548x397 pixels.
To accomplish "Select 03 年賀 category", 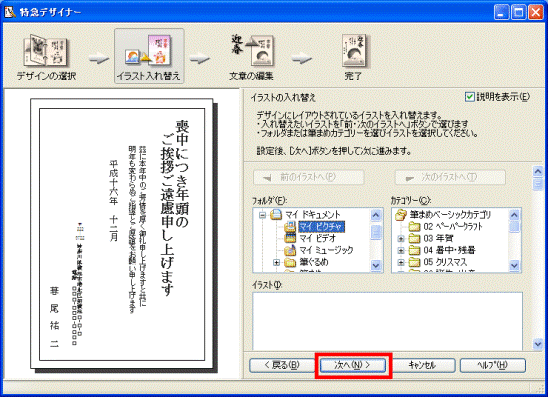I will tap(438, 238).
